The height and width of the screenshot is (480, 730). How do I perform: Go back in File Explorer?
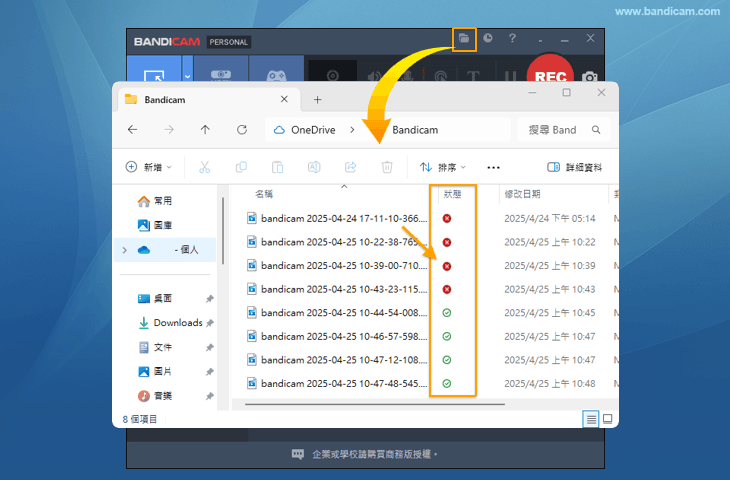pyautogui.click(x=133, y=130)
